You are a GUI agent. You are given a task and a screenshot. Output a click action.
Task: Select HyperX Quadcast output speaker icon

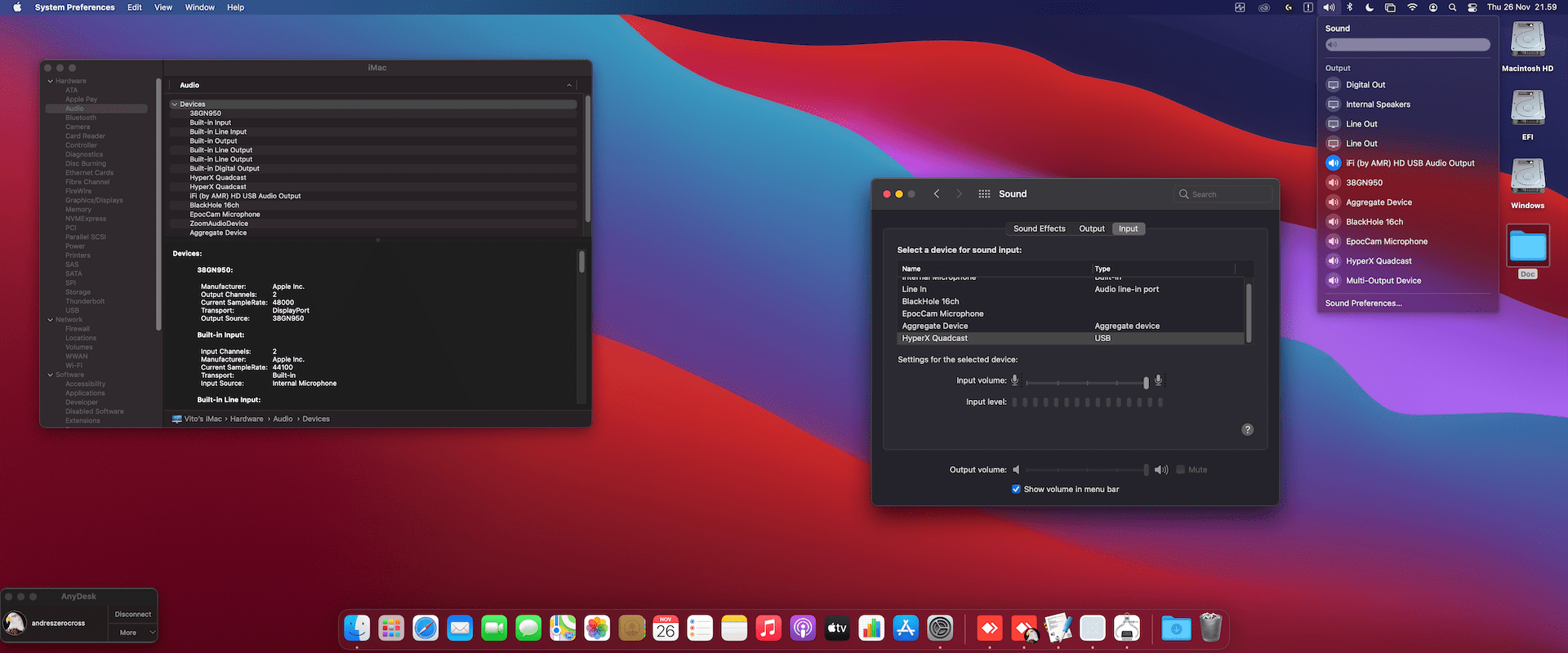[1334, 261]
